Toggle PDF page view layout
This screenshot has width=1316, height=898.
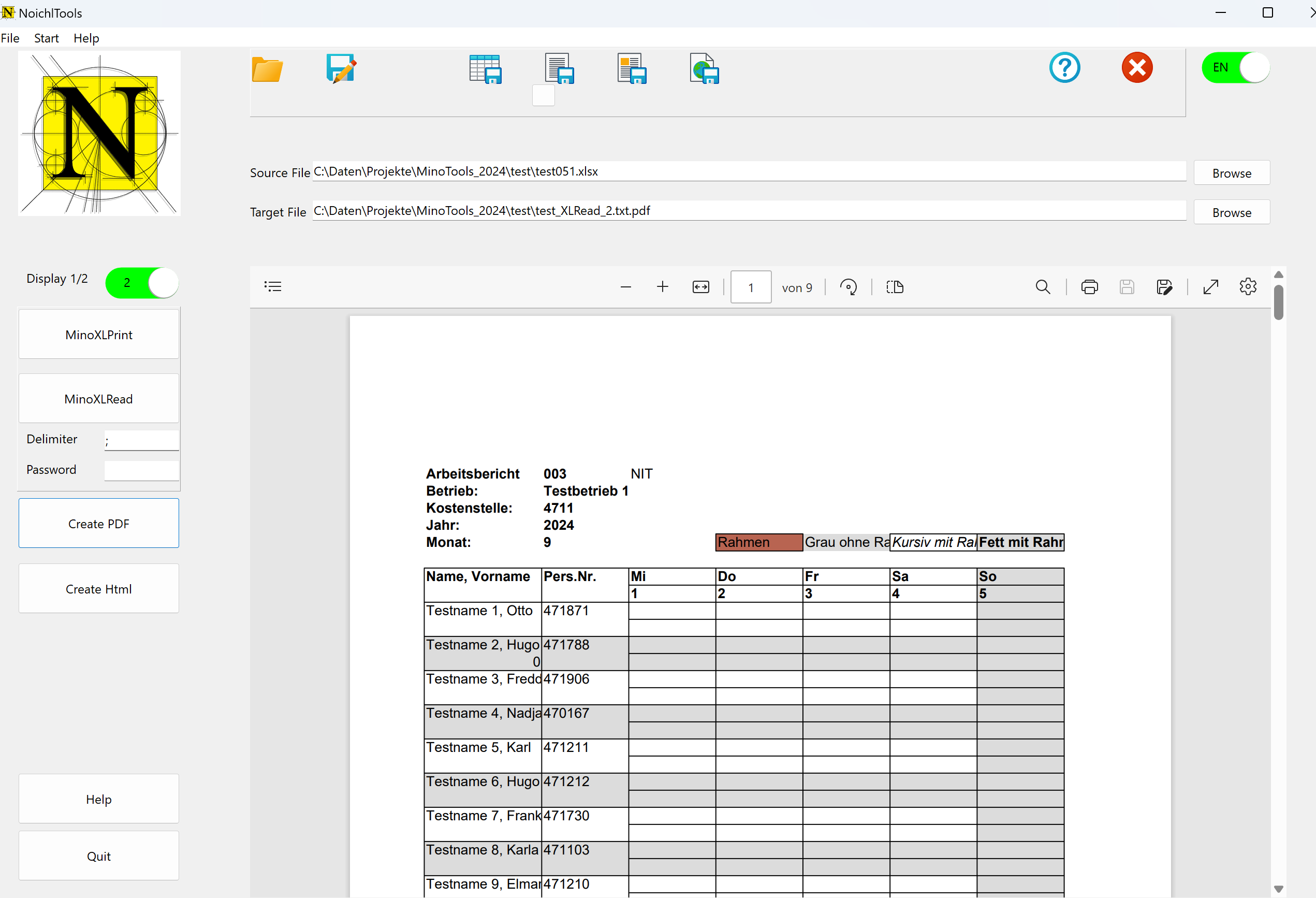(x=895, y=287)
